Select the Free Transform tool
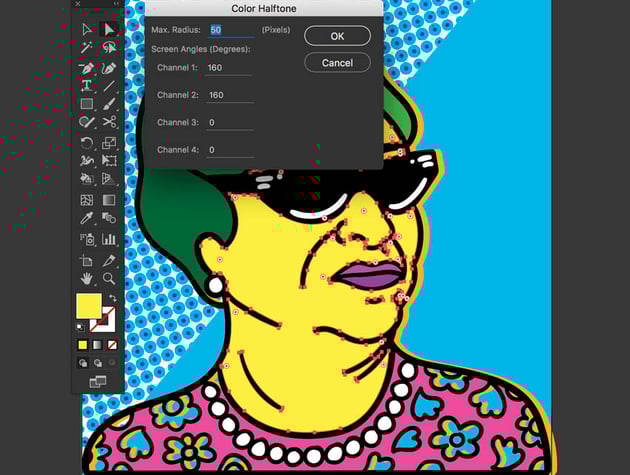Screen dimensions: 630x475 [108, 160]
